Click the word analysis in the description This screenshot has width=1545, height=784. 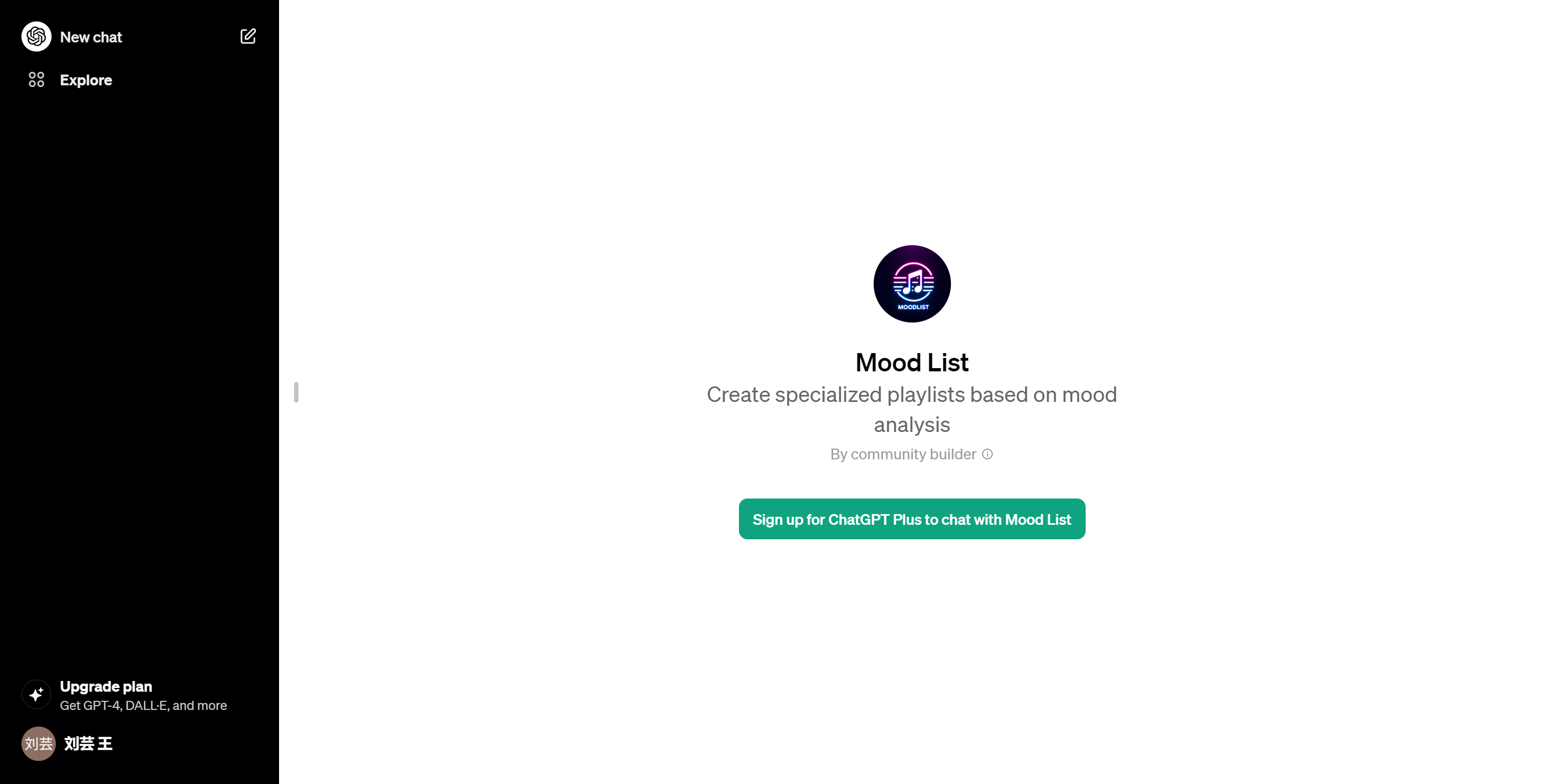click(912, 424)
